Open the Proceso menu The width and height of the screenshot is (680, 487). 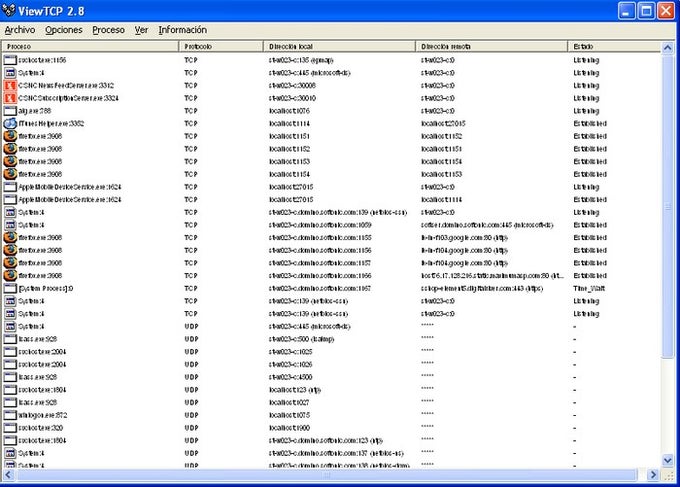coord(108,30)
